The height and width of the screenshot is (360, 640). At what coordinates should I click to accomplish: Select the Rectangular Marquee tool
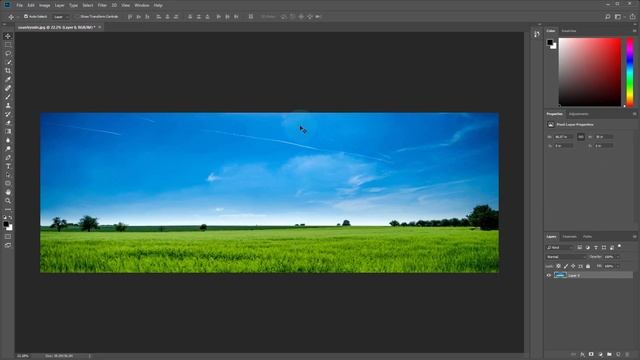pos(8,44)
